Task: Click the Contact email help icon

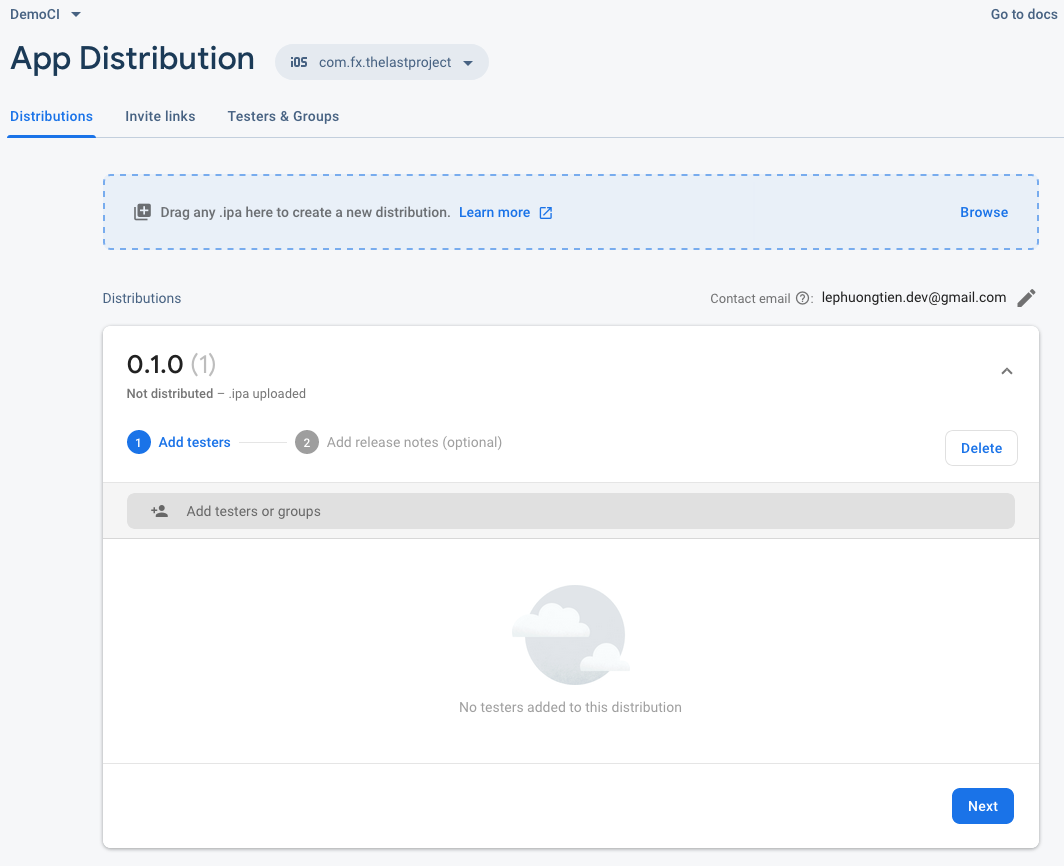Action: [x=802, y=299]
